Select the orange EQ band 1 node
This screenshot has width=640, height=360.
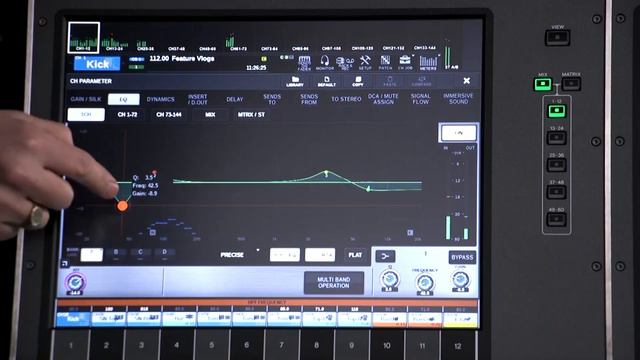click(x=122, y=206)
